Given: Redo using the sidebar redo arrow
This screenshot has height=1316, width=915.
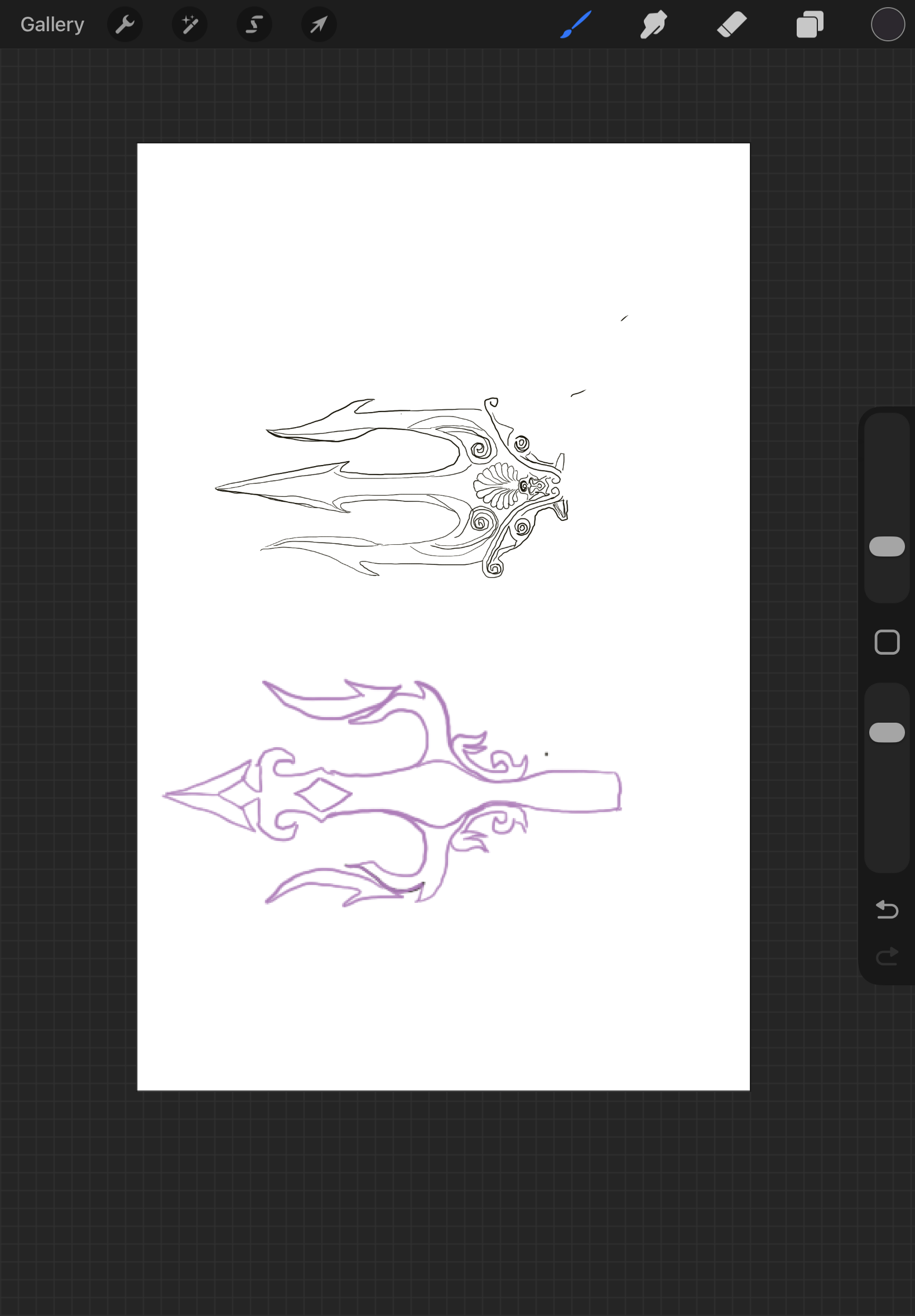Looking at the screenshot, I should (887, 956).
